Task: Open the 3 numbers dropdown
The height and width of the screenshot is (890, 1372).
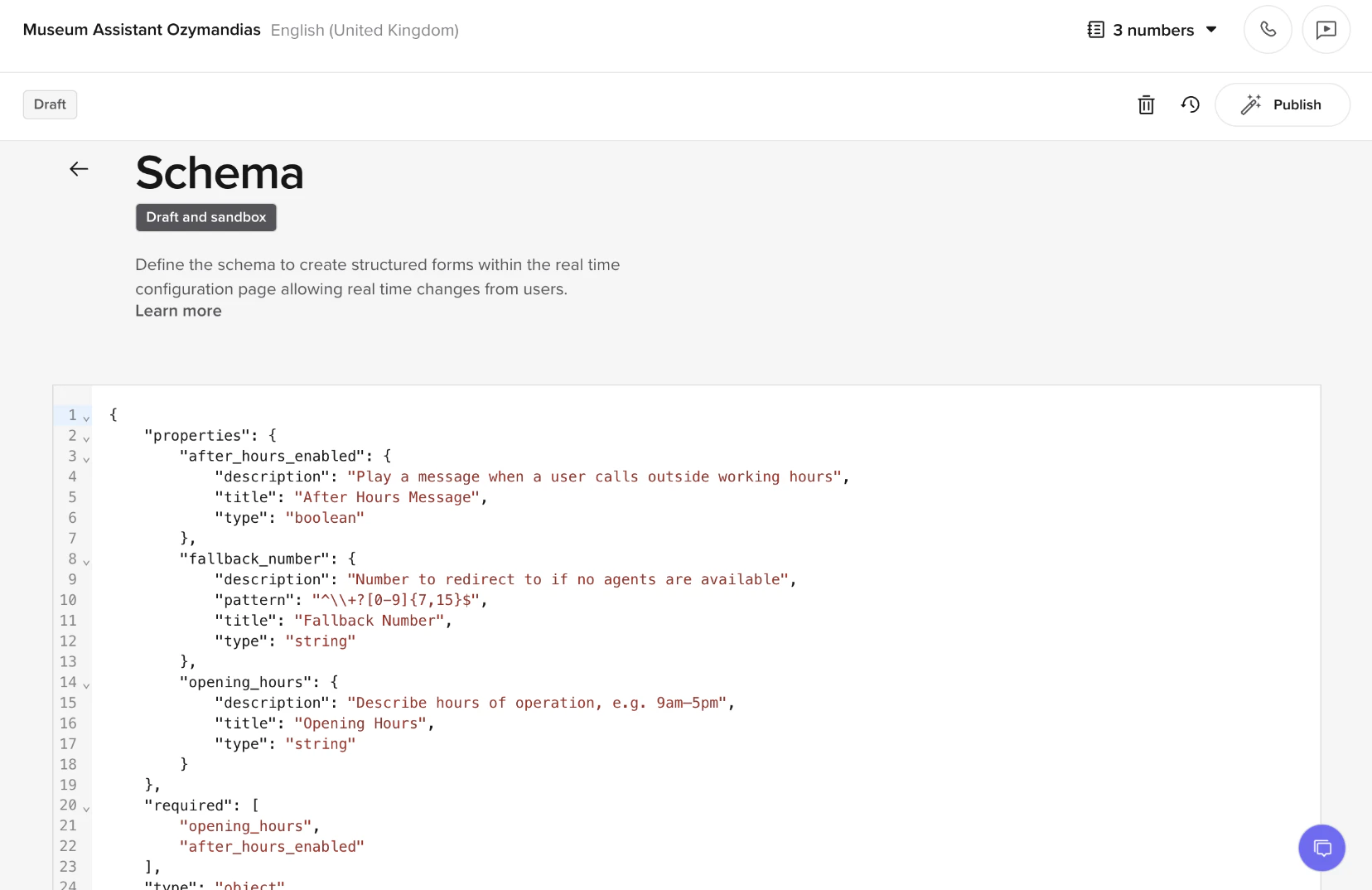Action: pyautogui.click(x=1212, y=30)
